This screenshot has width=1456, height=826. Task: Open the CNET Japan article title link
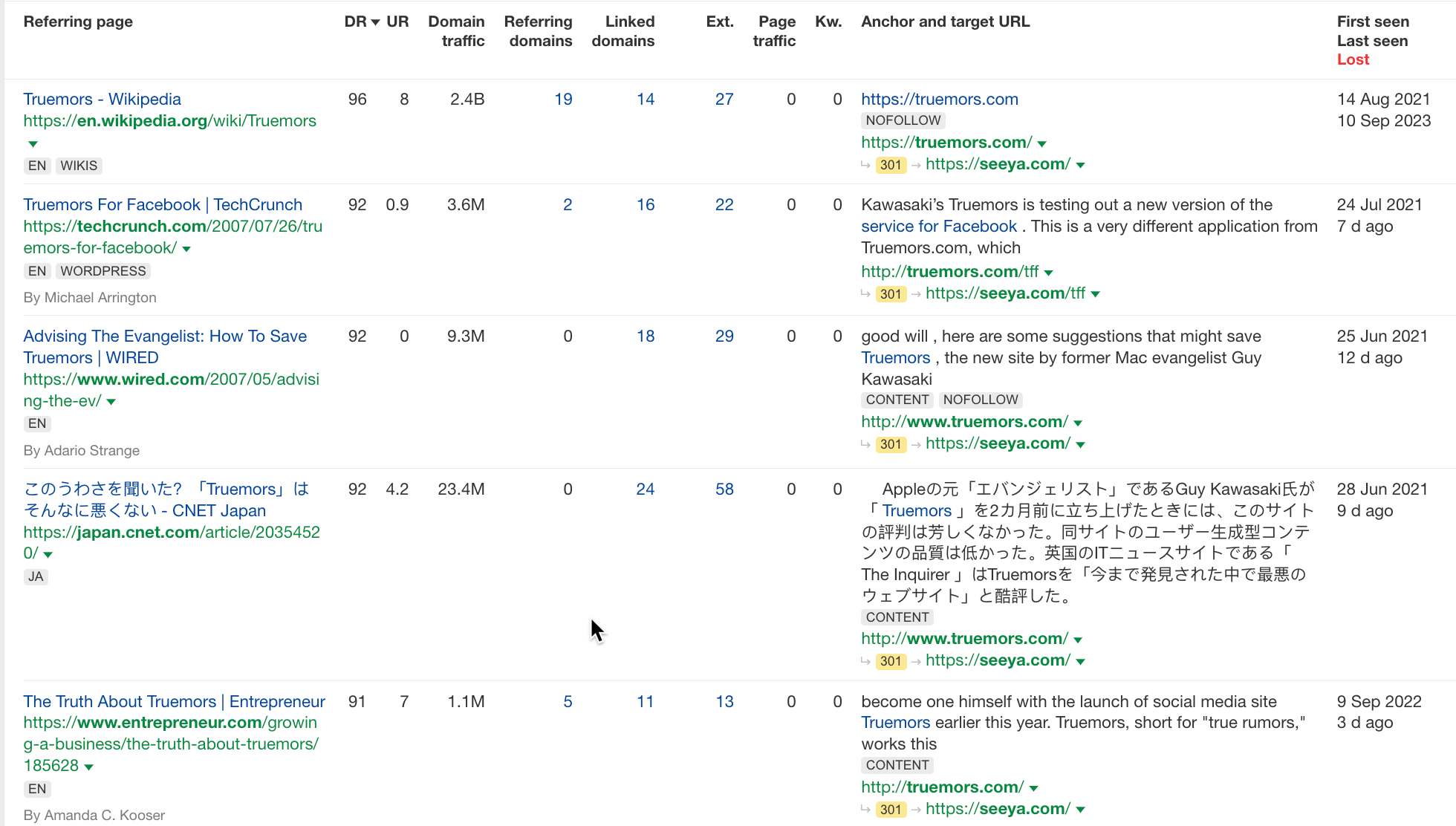coord(166,500)
